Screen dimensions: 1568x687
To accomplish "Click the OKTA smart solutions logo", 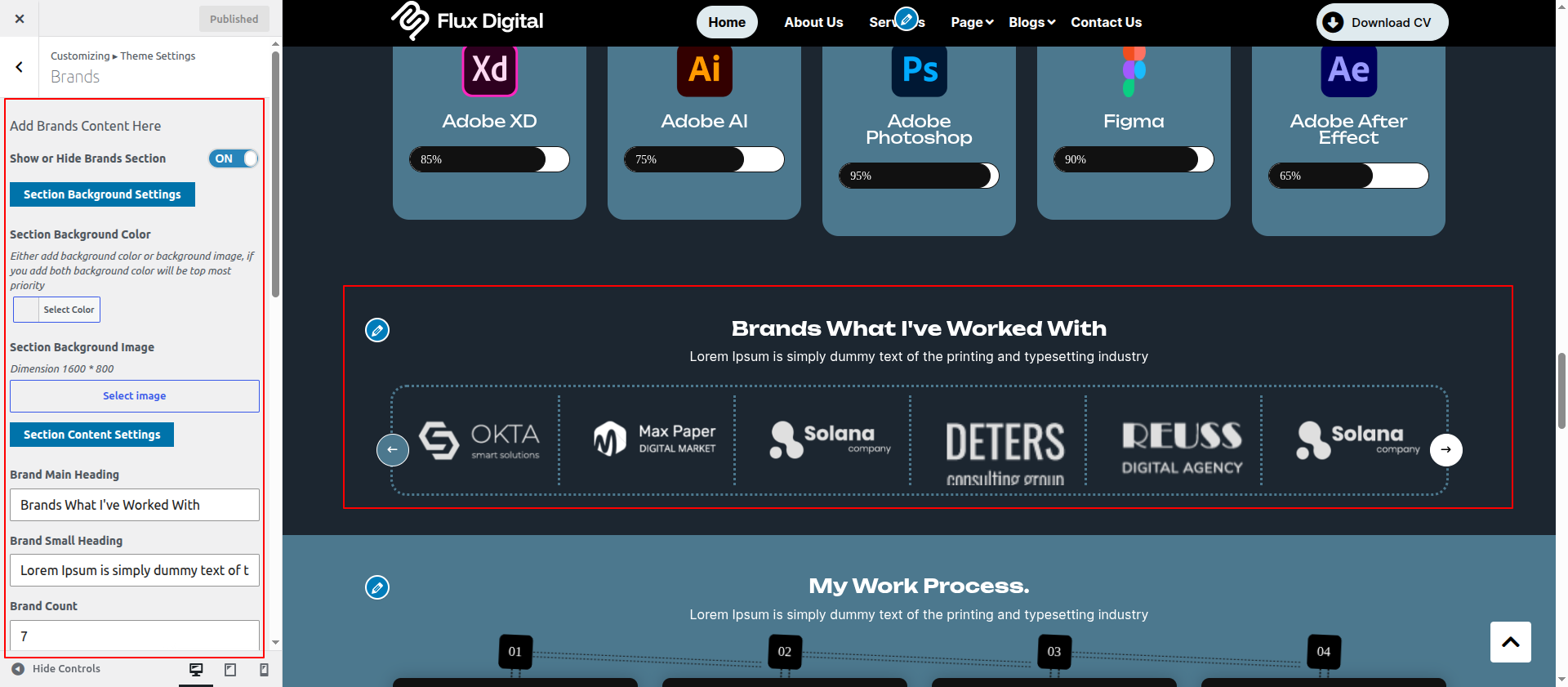I will point(479,440).
